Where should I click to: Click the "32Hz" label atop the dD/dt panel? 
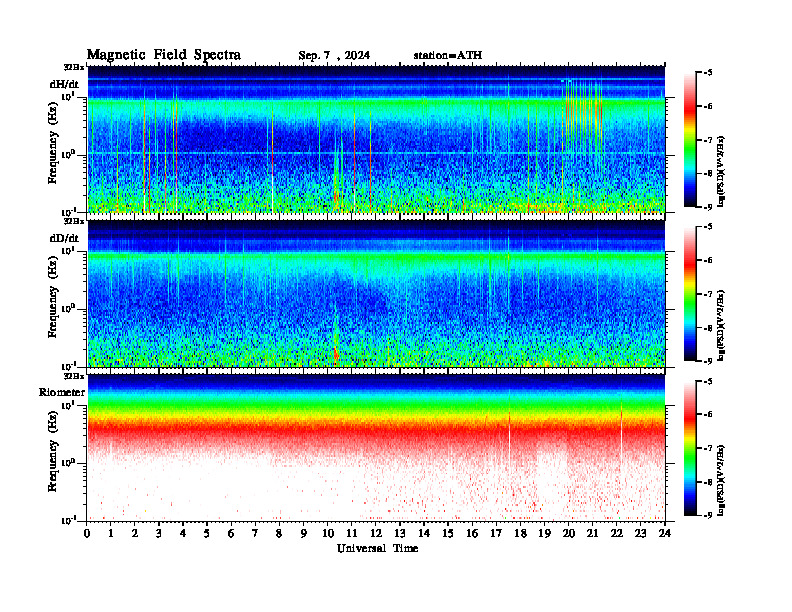74,221
